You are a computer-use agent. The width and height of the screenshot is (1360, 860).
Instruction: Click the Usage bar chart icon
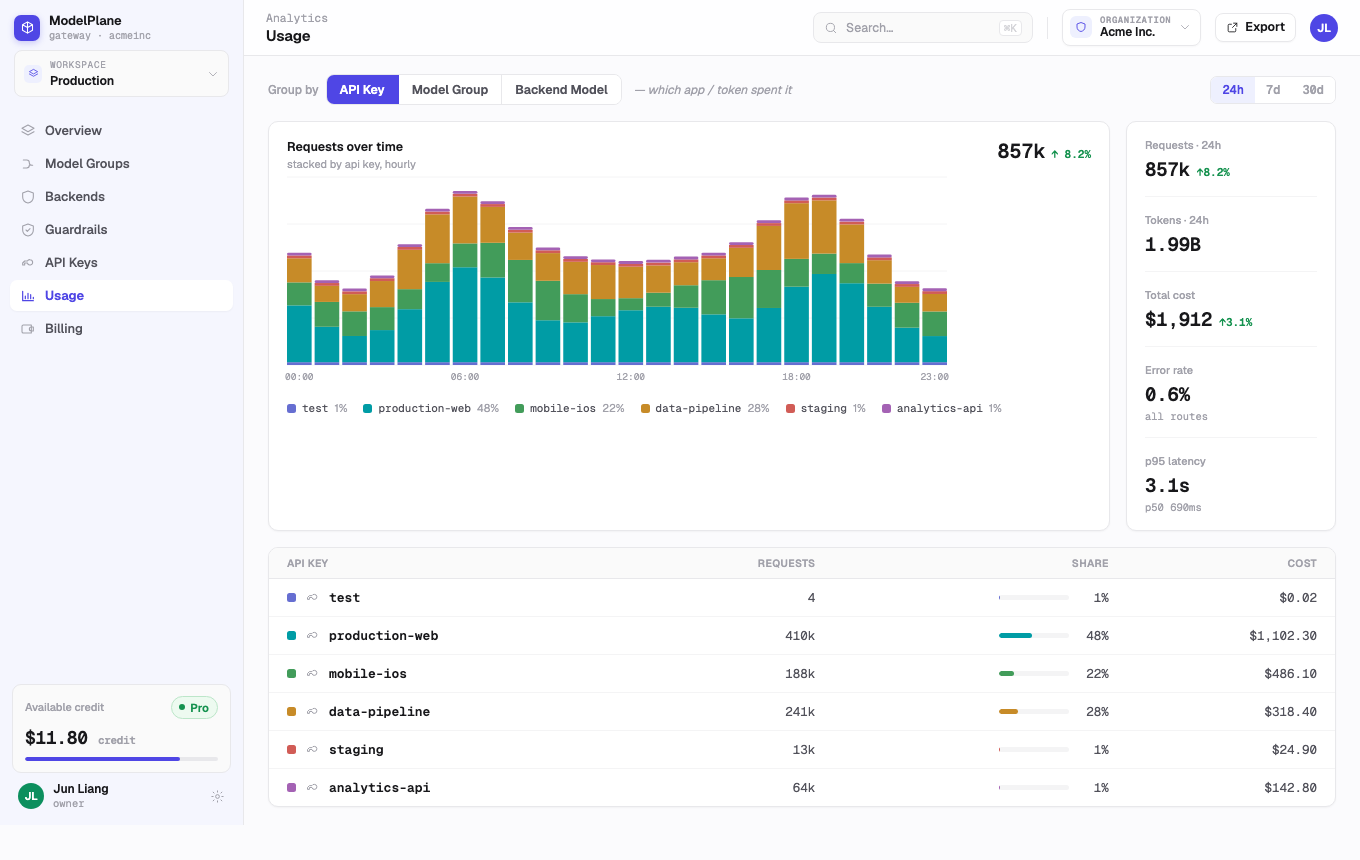click(28, 295)
